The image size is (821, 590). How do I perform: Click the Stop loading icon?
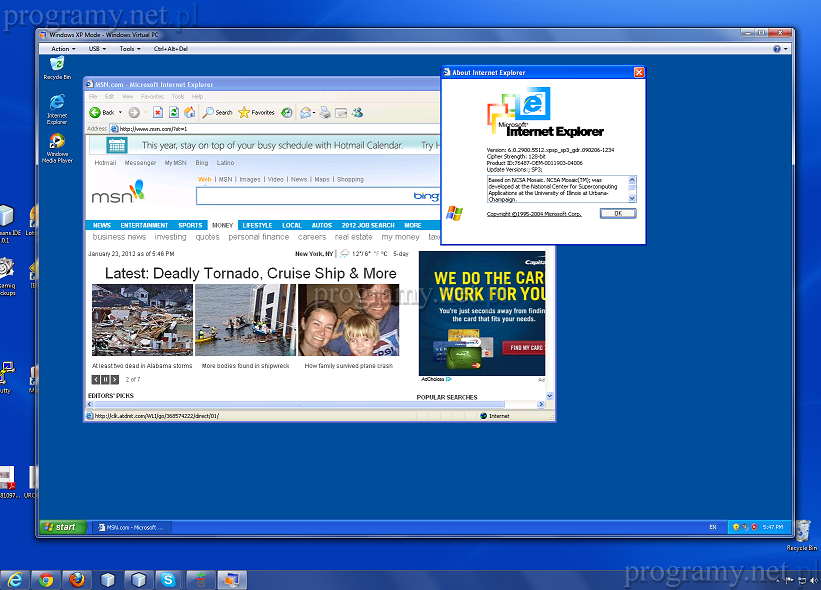point(158,113)
